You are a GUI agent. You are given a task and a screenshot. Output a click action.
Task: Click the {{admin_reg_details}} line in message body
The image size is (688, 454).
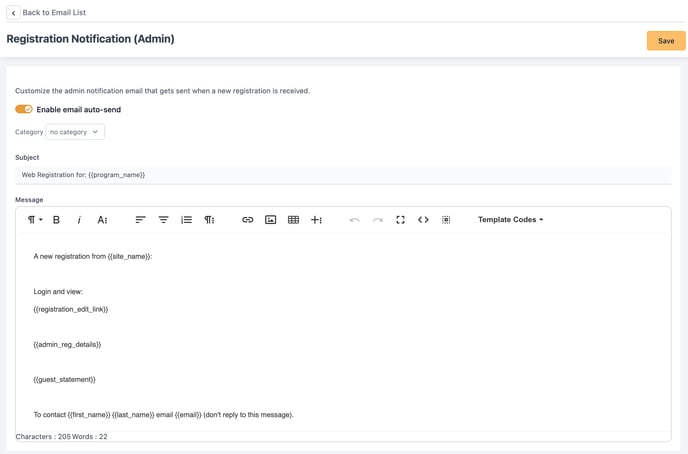[x=67, y=345]
